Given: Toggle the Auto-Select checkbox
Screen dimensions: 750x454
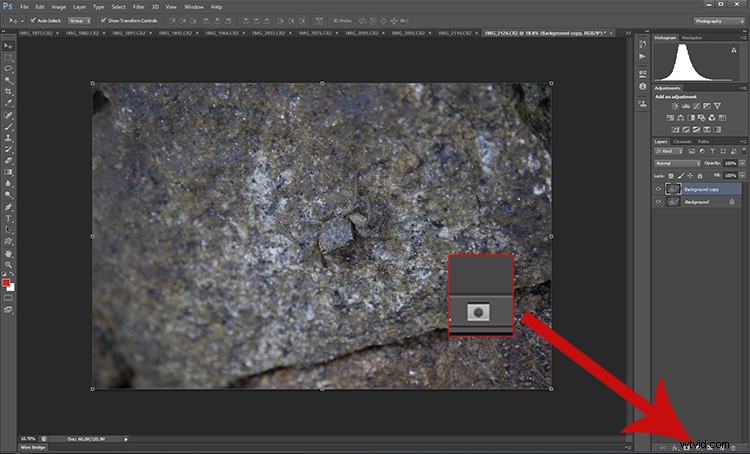Looking at the screenshot, I should click(x=33, y=21).
